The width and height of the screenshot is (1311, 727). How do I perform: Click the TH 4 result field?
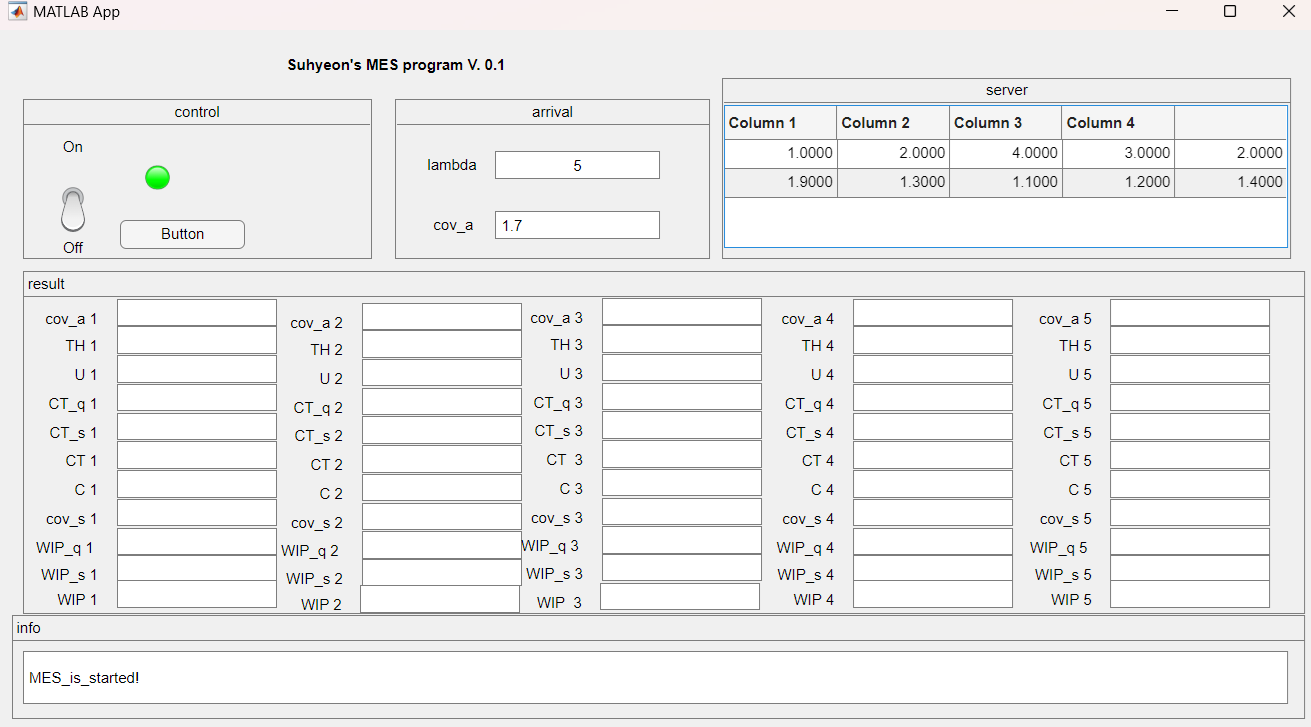tap(933, 340)
